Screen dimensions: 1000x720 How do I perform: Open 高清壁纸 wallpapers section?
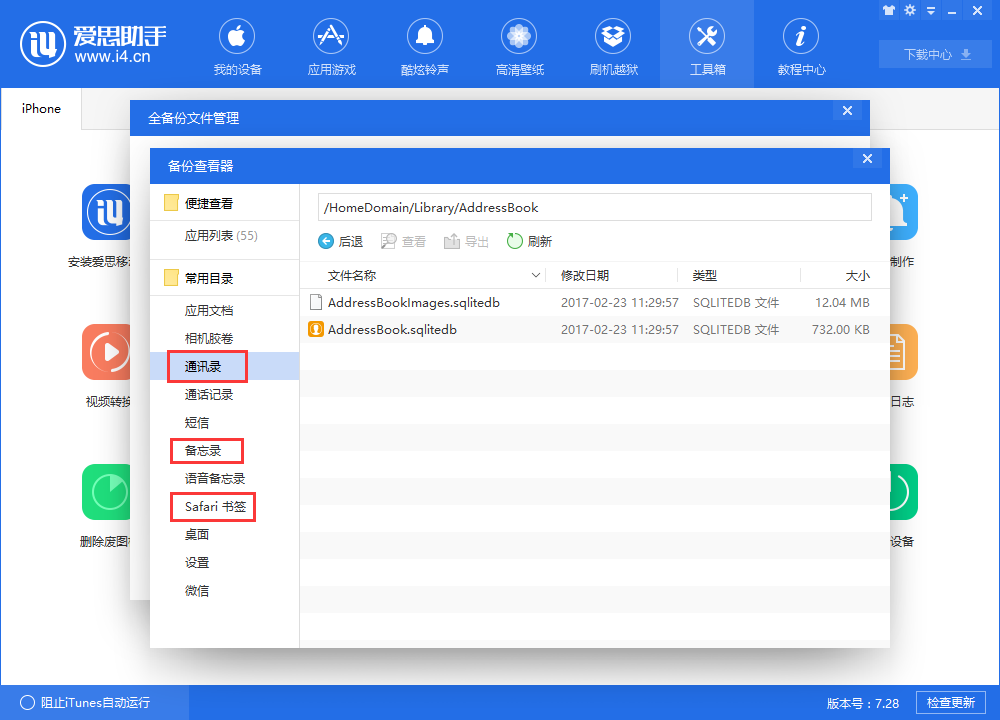coord(518,45)
